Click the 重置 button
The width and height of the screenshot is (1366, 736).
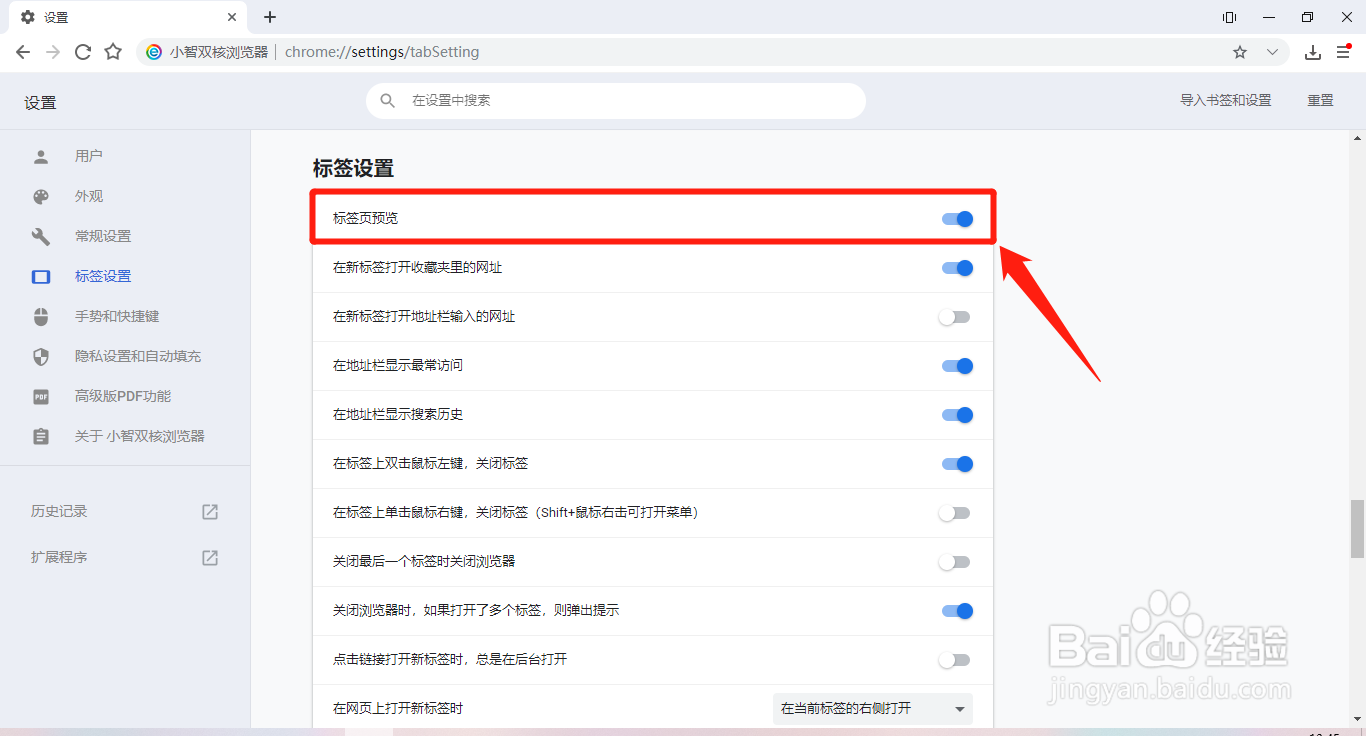pos(1320,101)
